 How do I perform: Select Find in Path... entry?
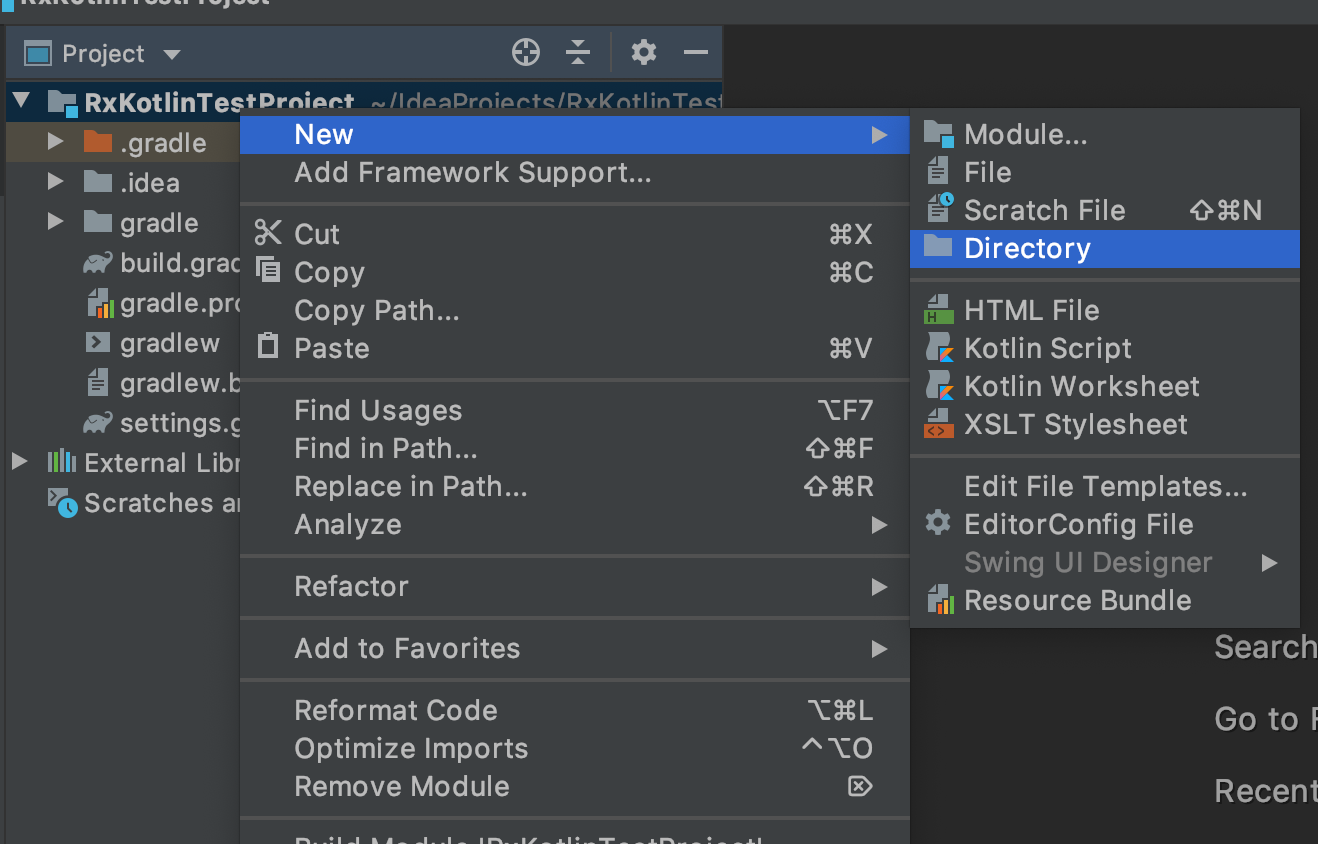pyautogui.click(x=574, y=448)
